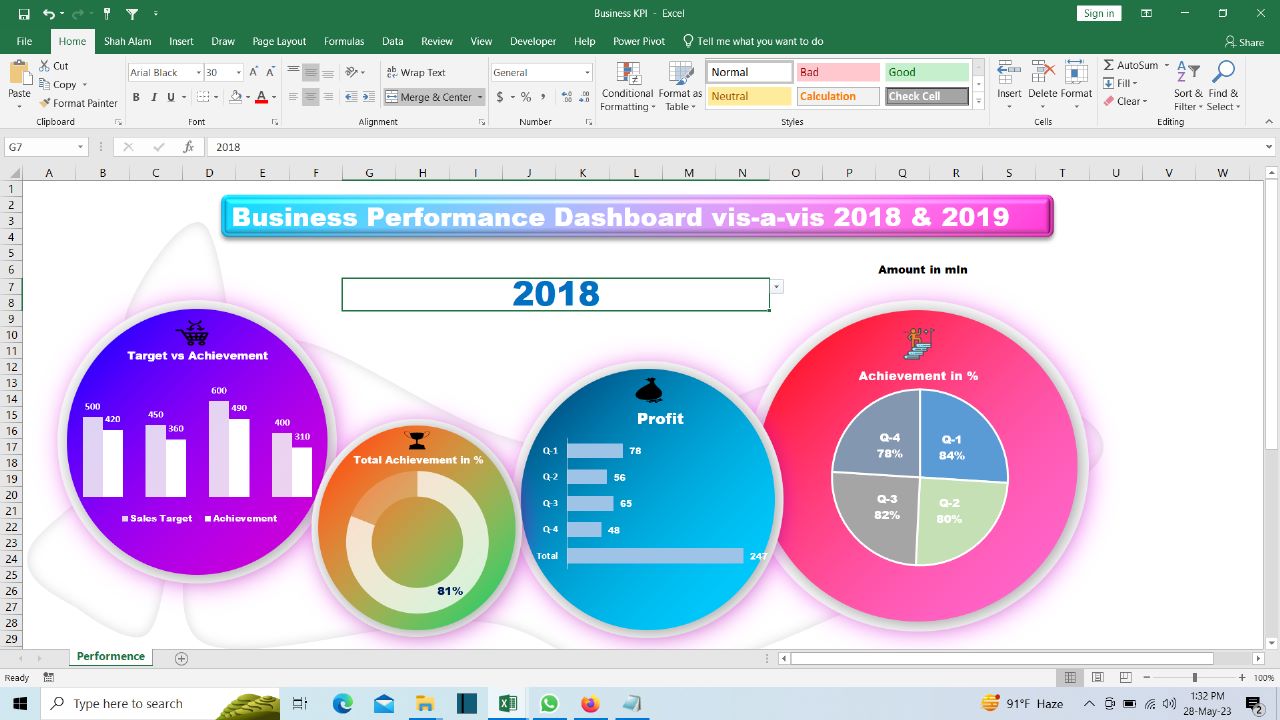The width and height of the screenshot is (1280, 720).
Task: Toggle Italic formatting
Action: coord(153,97)
